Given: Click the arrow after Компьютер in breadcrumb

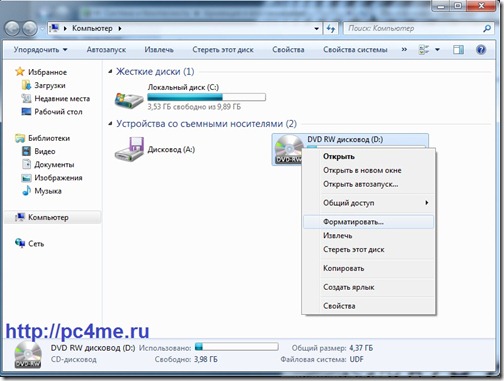Looking at the screenshot, I should (x=120, y=29).
